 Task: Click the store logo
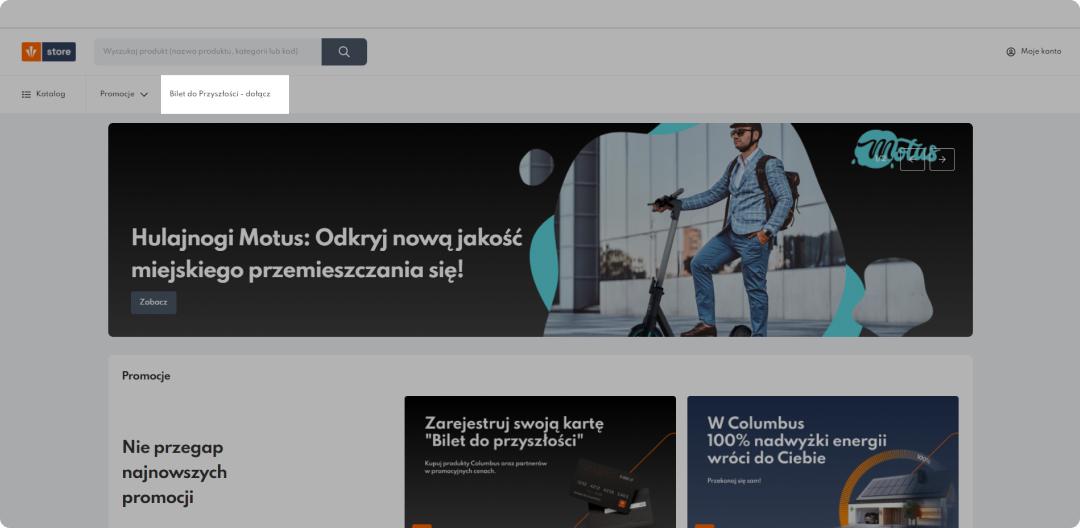49,52
